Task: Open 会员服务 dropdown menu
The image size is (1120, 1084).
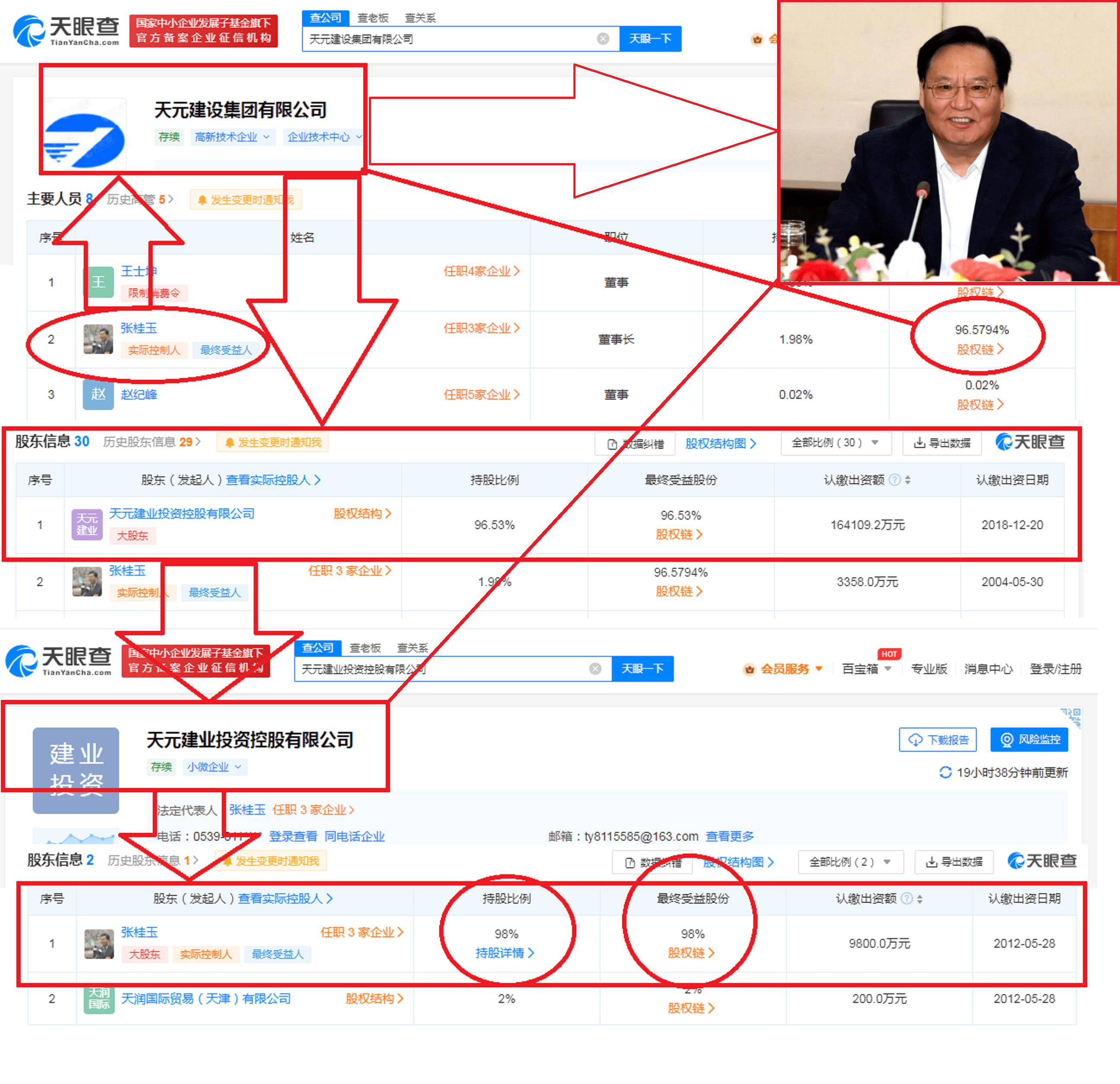Action: point(782,668)
